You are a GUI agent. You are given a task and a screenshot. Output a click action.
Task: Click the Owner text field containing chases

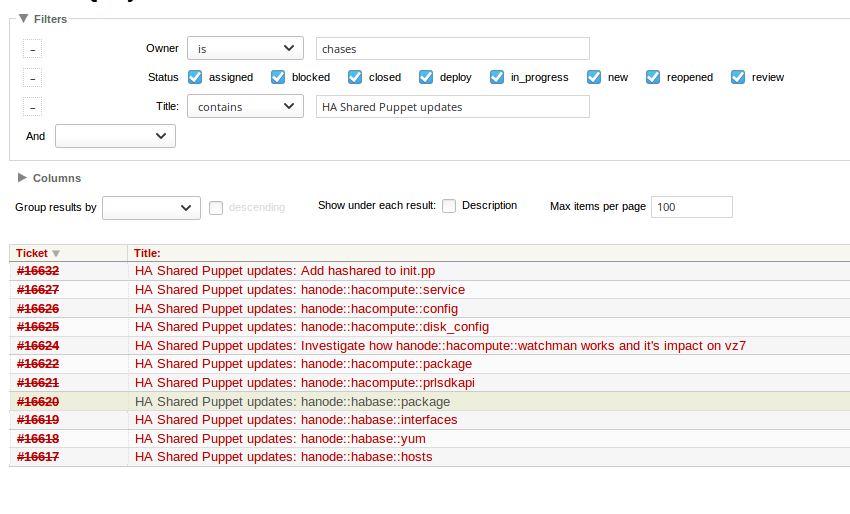452,49
